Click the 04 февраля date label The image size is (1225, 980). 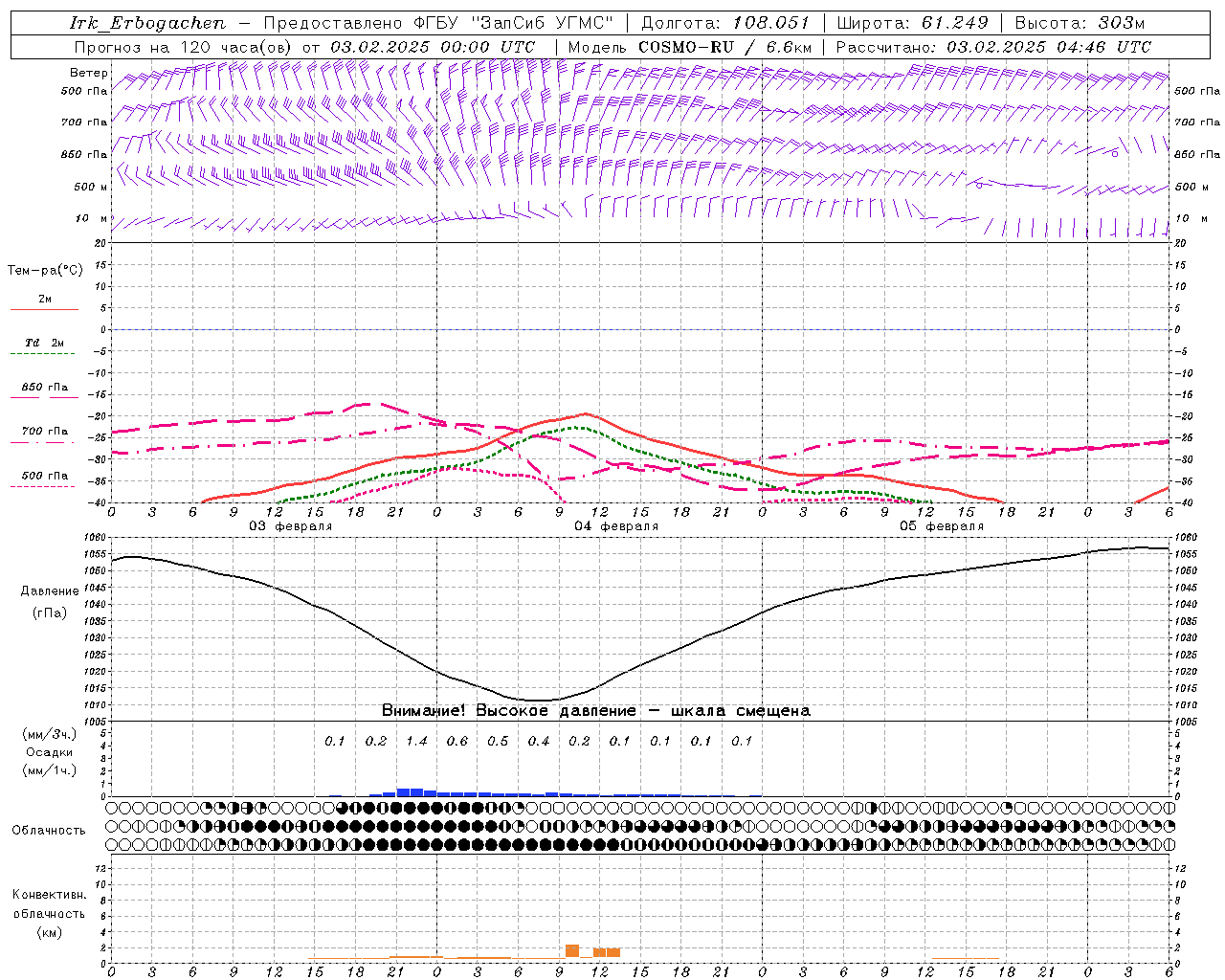[616, 526]
